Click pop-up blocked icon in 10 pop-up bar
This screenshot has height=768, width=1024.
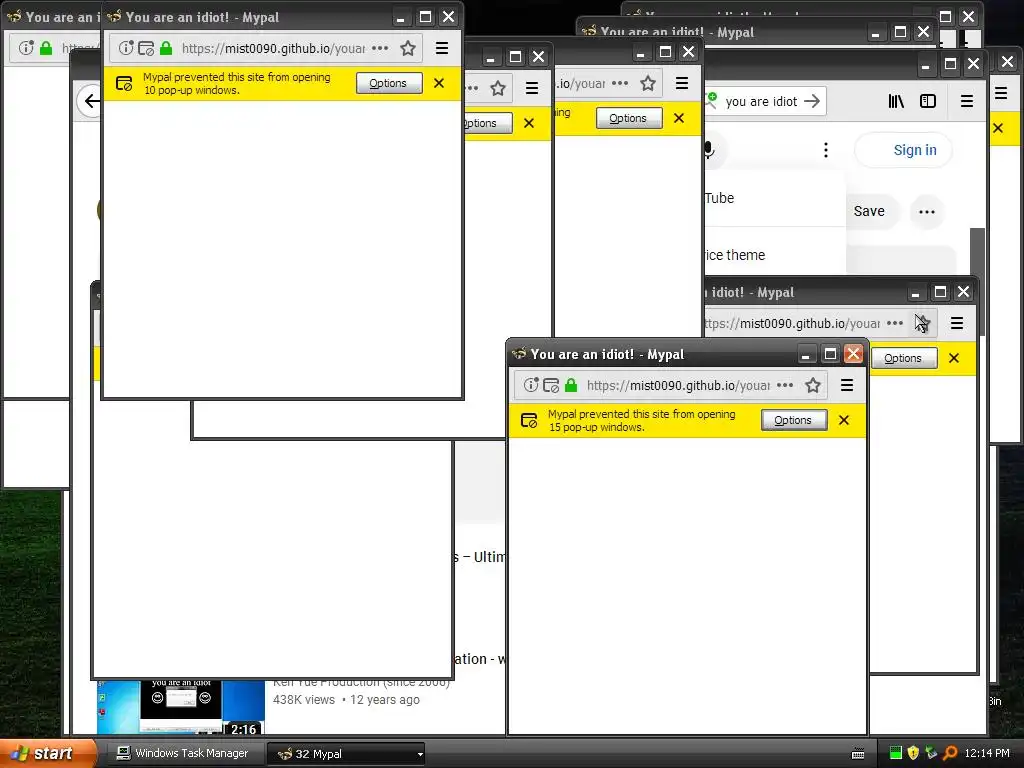tap(123, 83)
